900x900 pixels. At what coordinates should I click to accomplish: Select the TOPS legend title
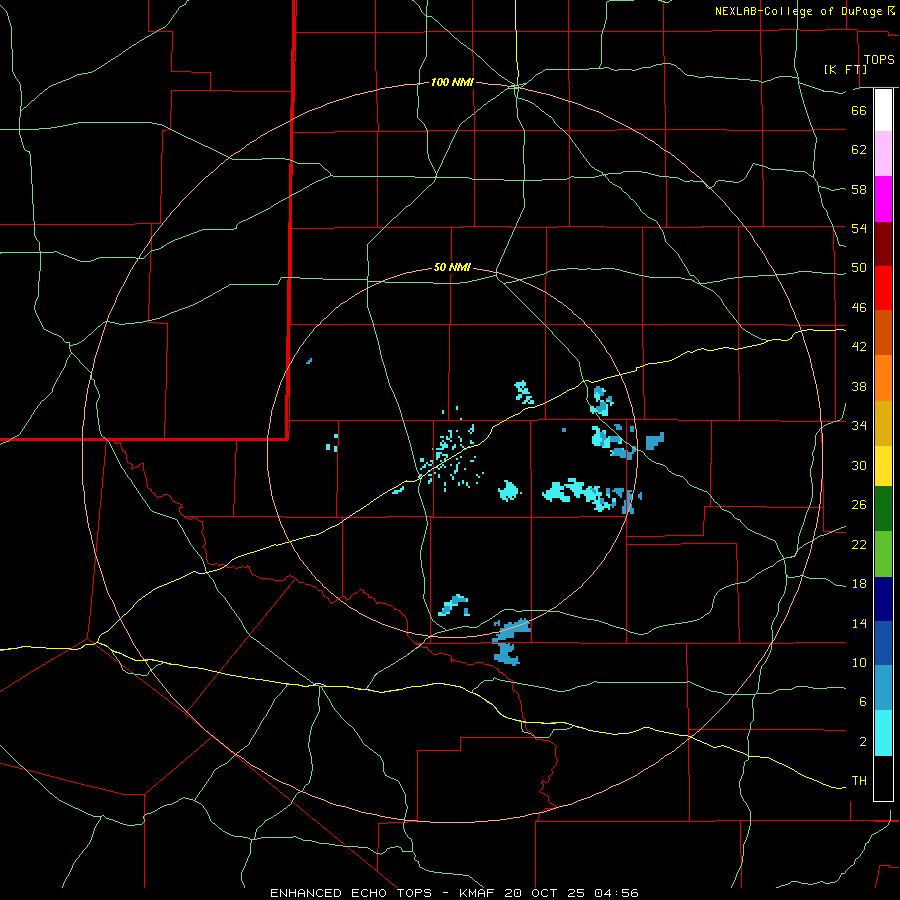tap(879, 59)
